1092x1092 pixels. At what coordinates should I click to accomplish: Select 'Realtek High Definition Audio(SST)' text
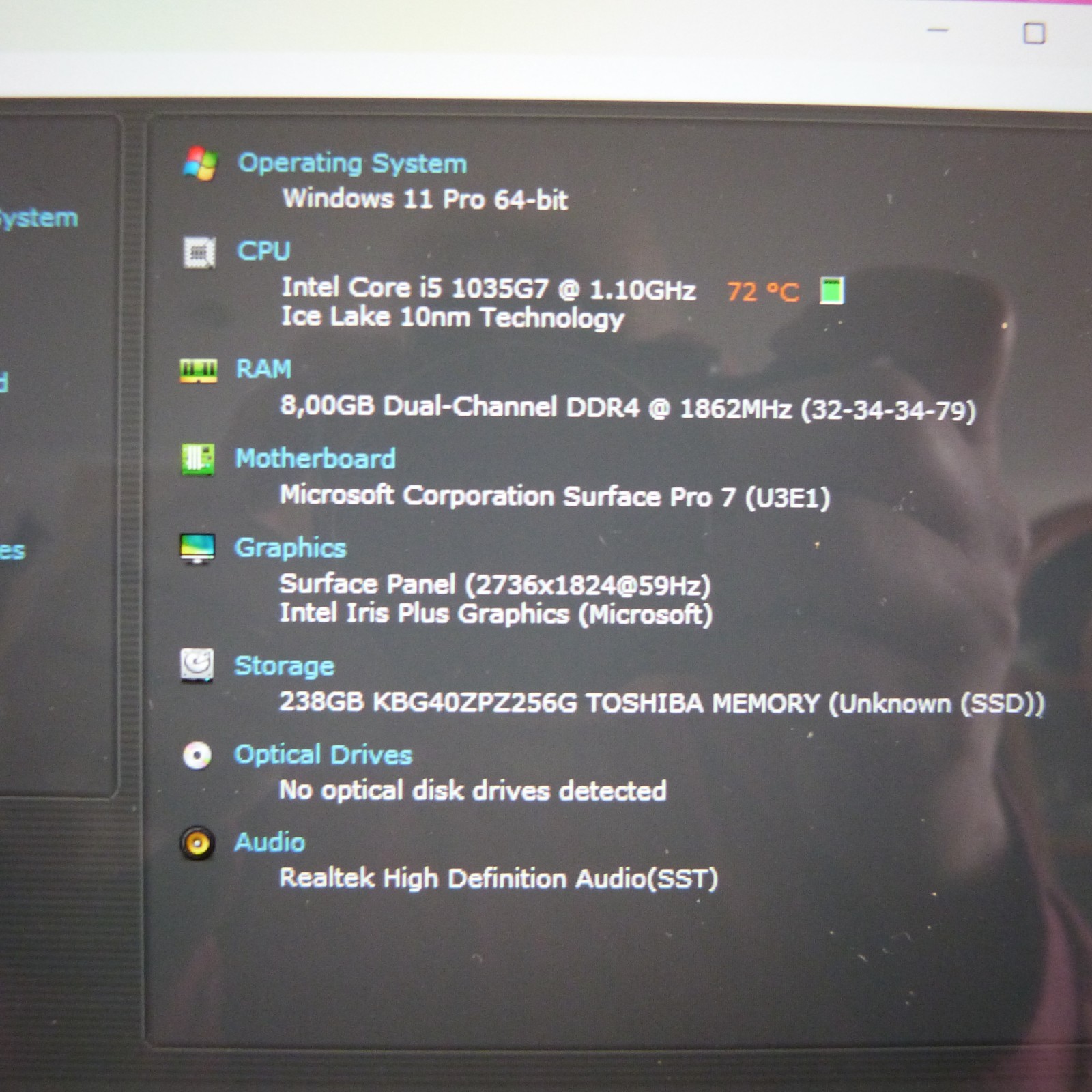pyautogui.click(x=499, y=878)
